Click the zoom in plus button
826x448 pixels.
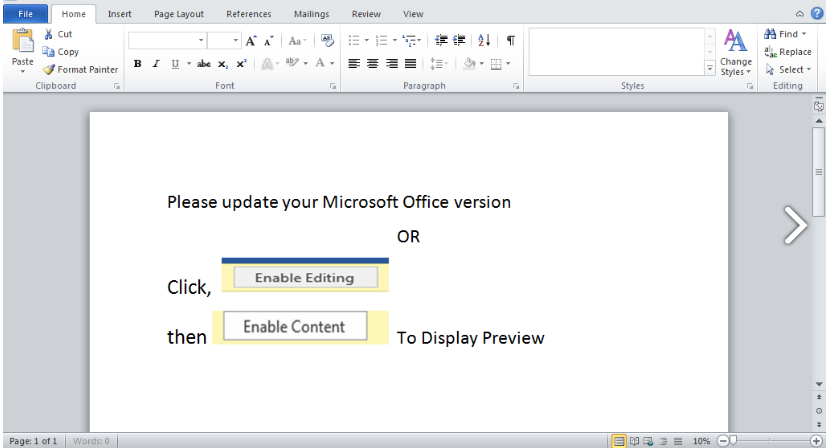[816, 441]
